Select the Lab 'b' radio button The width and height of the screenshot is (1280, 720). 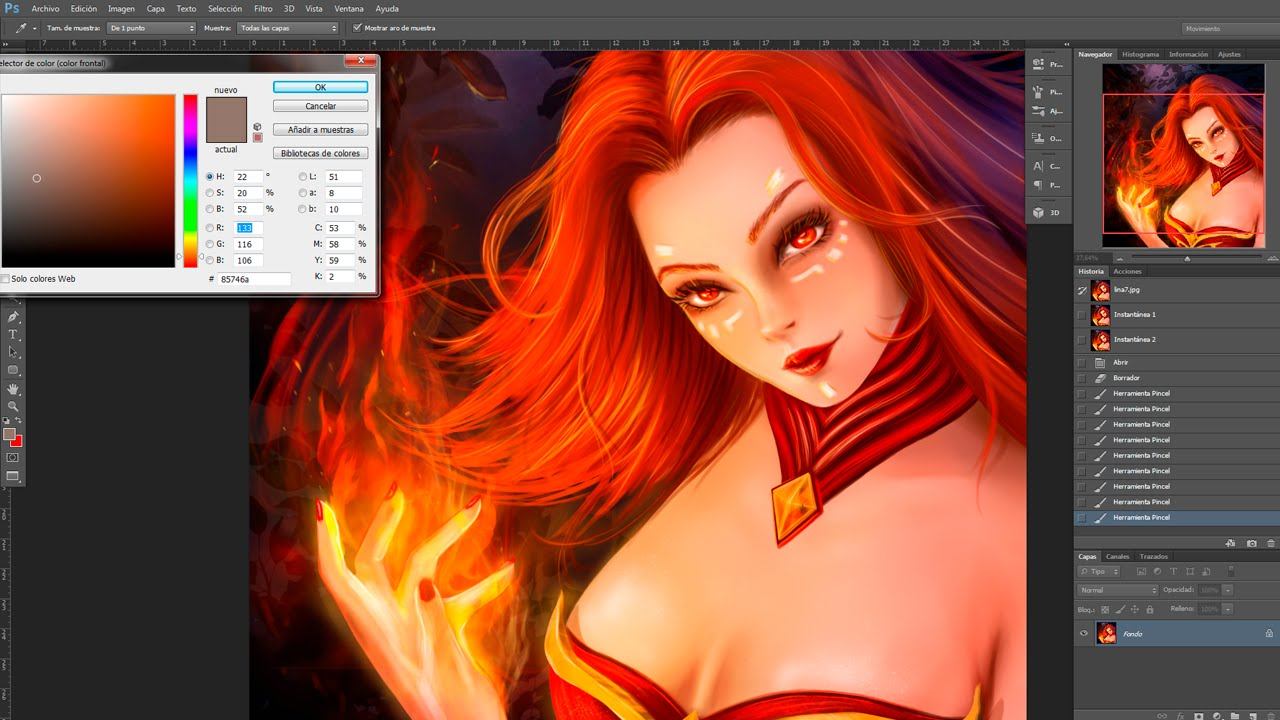point(302,208)
